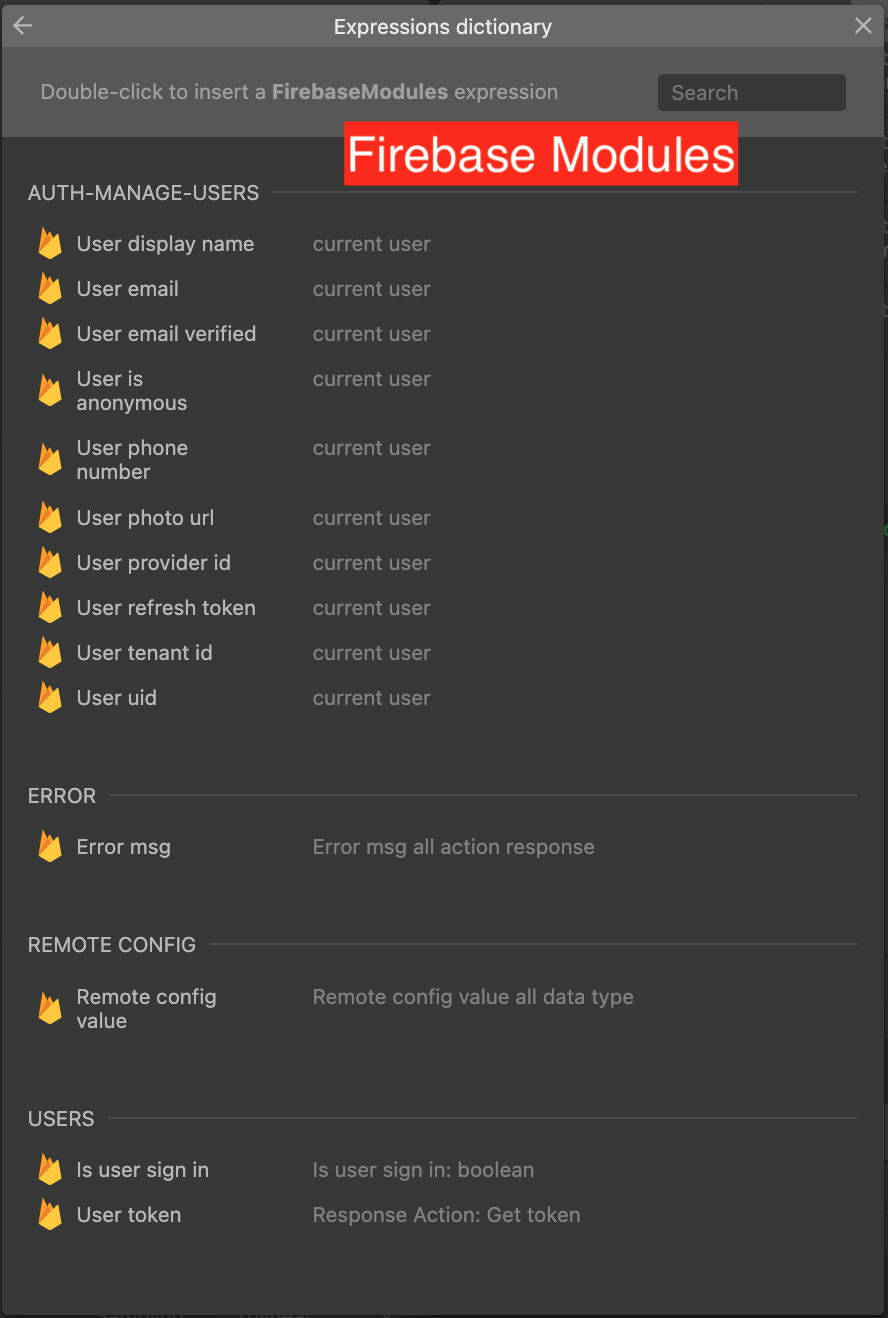The image size is (888, 1318).
Task: Click the User token expression label
Action: (x=129, y=1215)
